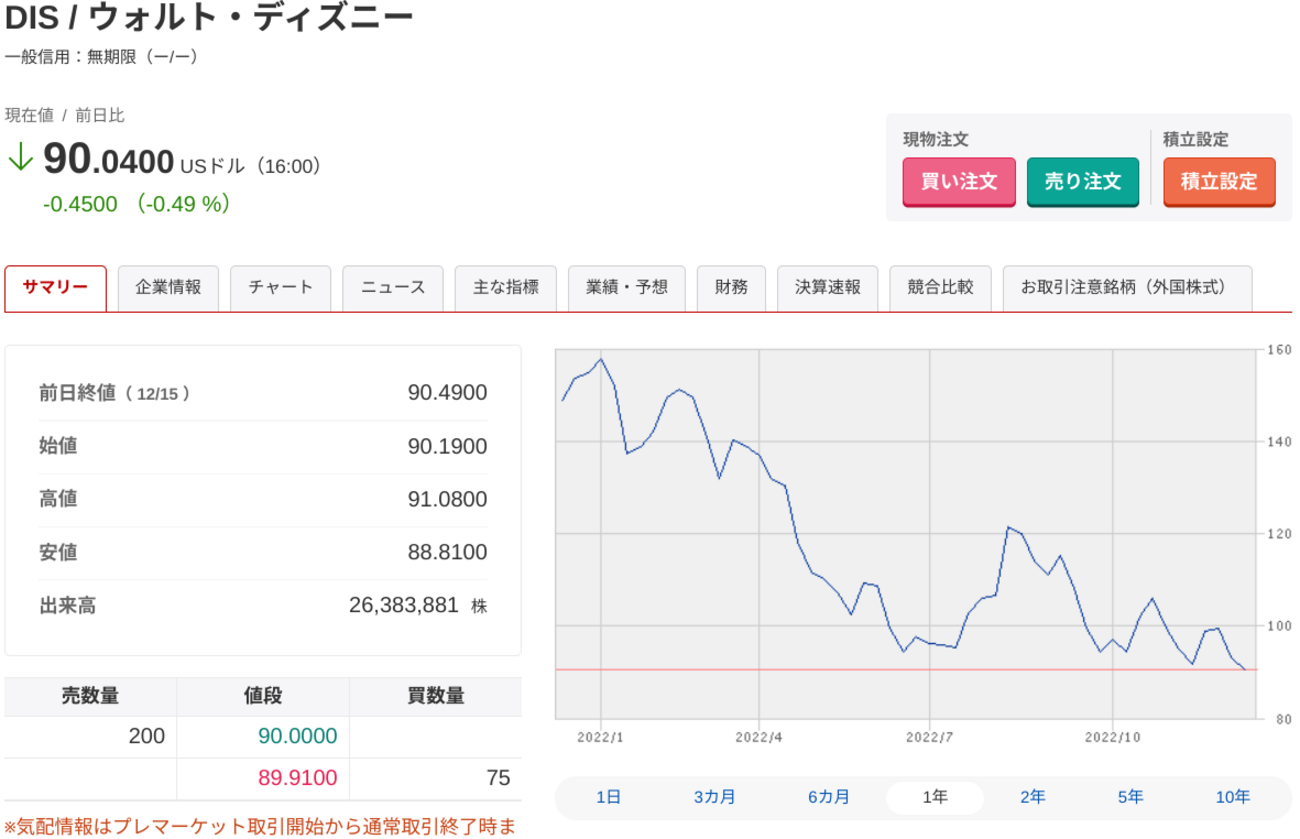
Task: Switch to the 企業情報 tab
Action: pyautogui.click(x=168, y=288)
